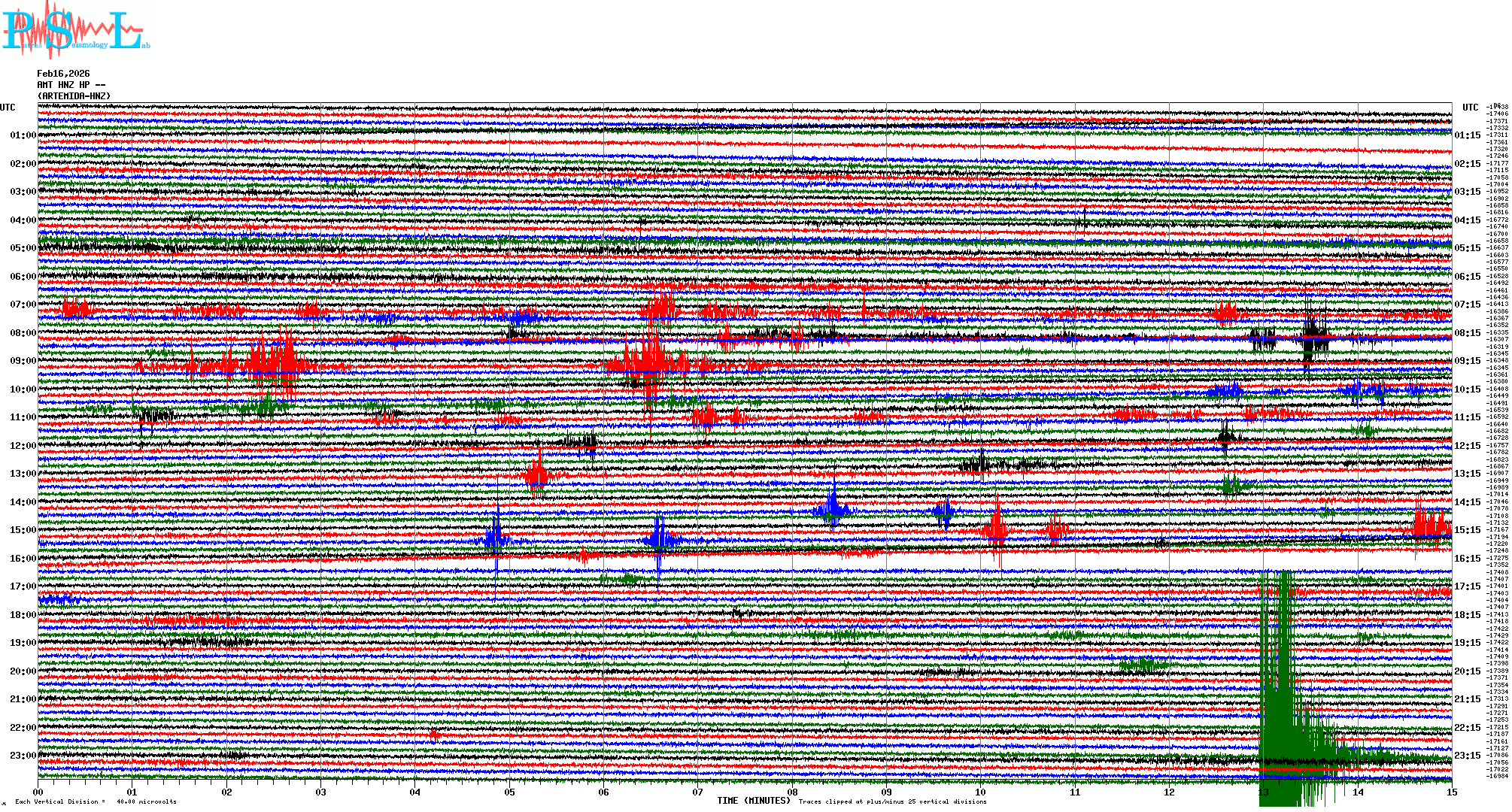Select the 01:00 hour label on left
1512x812 pixels.
coord(23,135)
